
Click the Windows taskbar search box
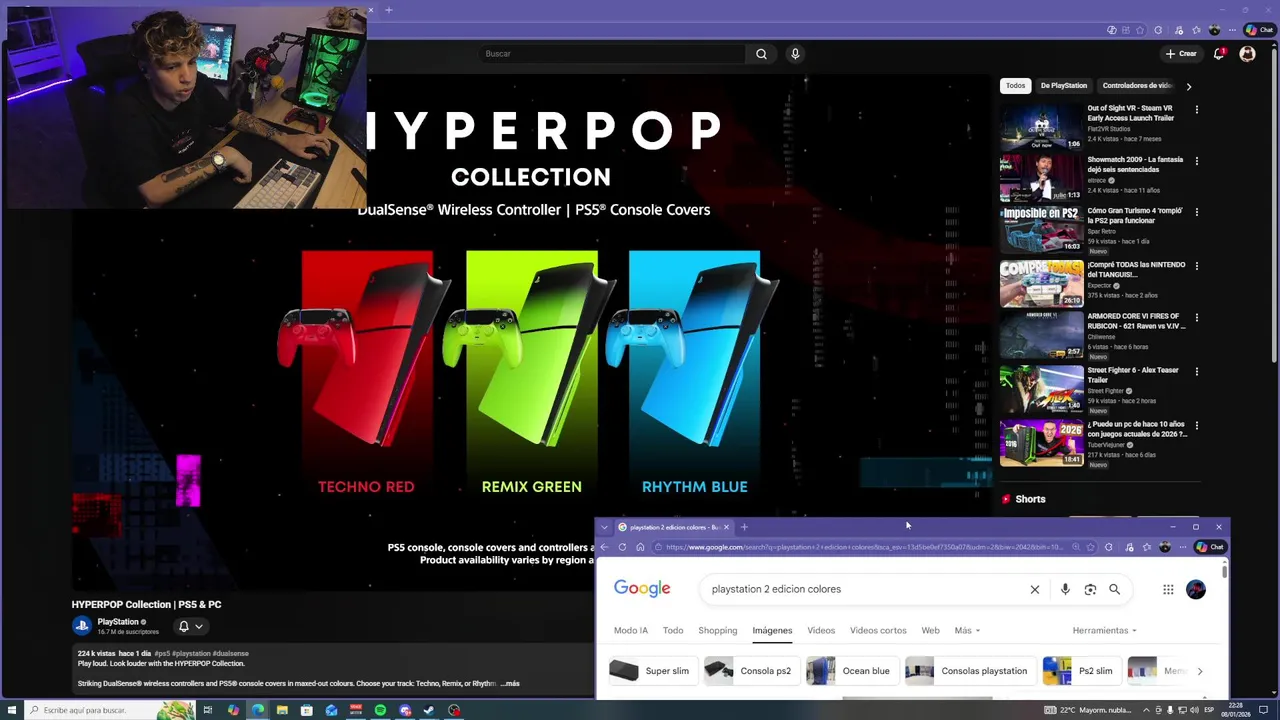click(x=108, y=710)
